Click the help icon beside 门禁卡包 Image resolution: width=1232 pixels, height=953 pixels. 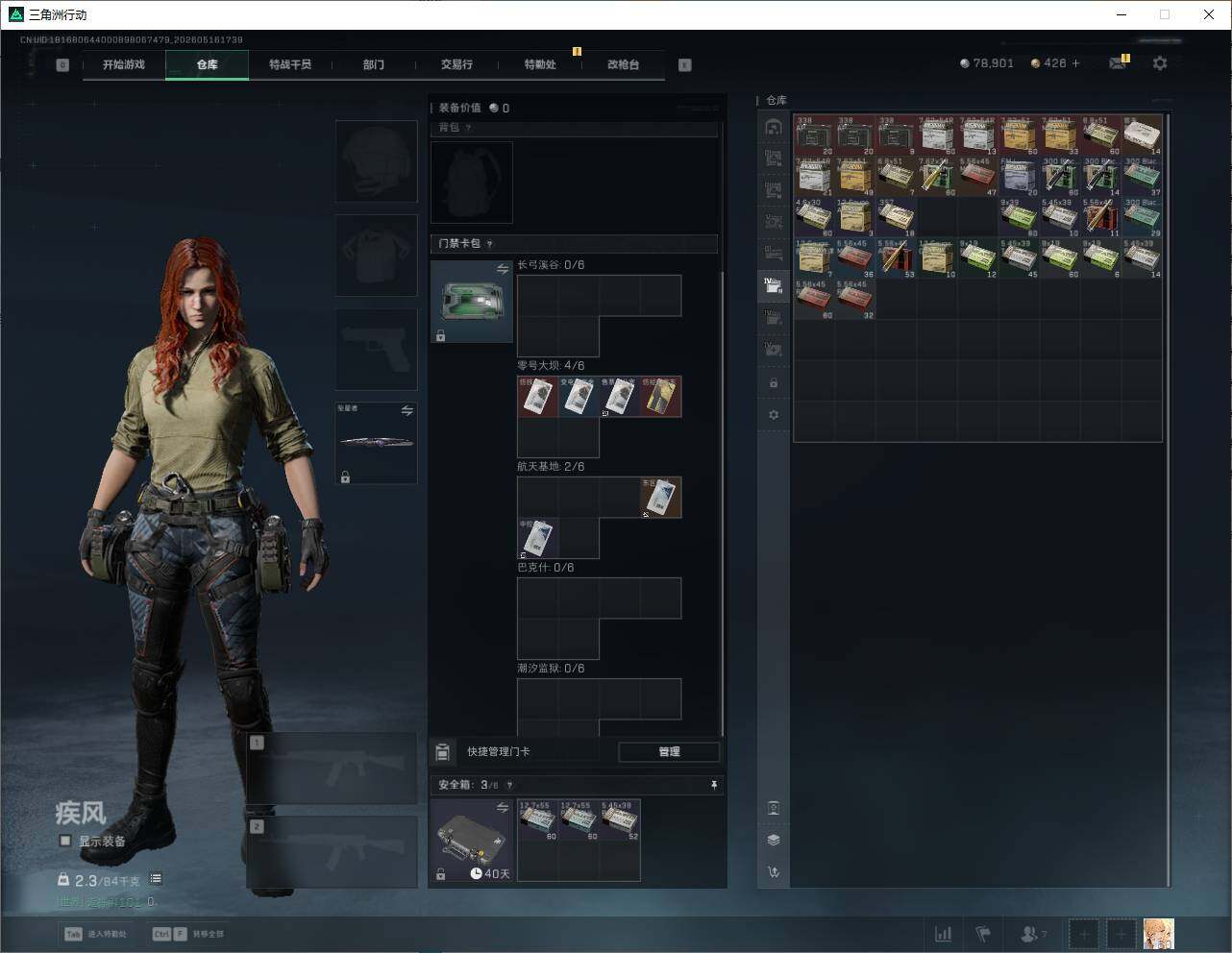click(x=489, y=244)
